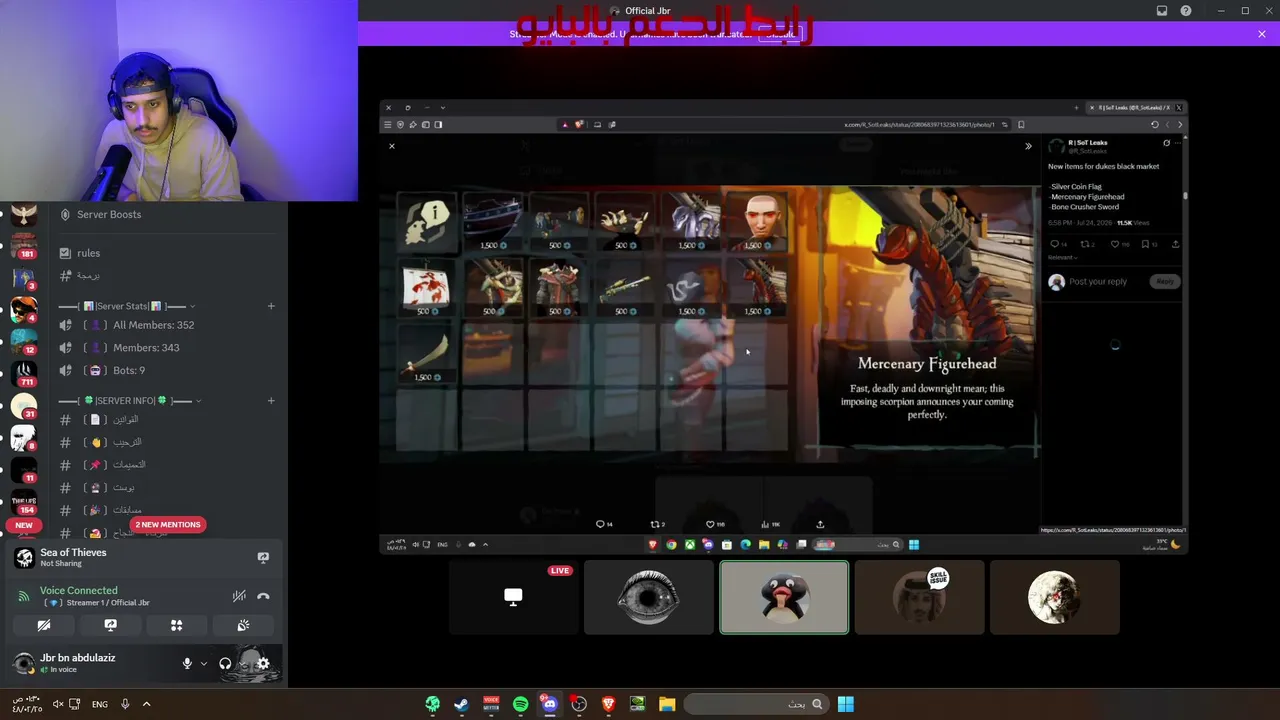This screenshot has height=720, width=1280.
Task: Add a channel to the SERVER INFO category
Action: click(271, 401)
